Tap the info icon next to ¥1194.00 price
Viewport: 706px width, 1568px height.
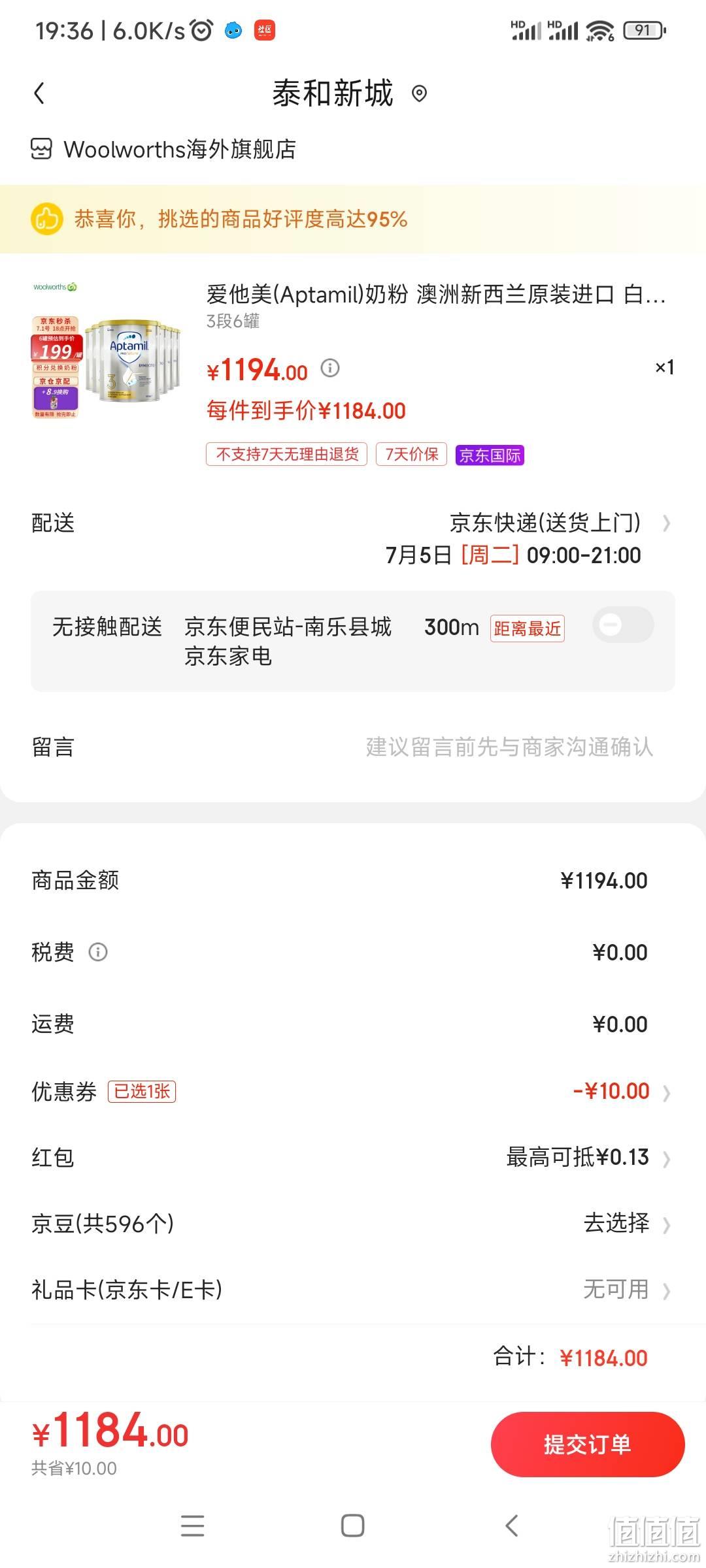(330, 368)
